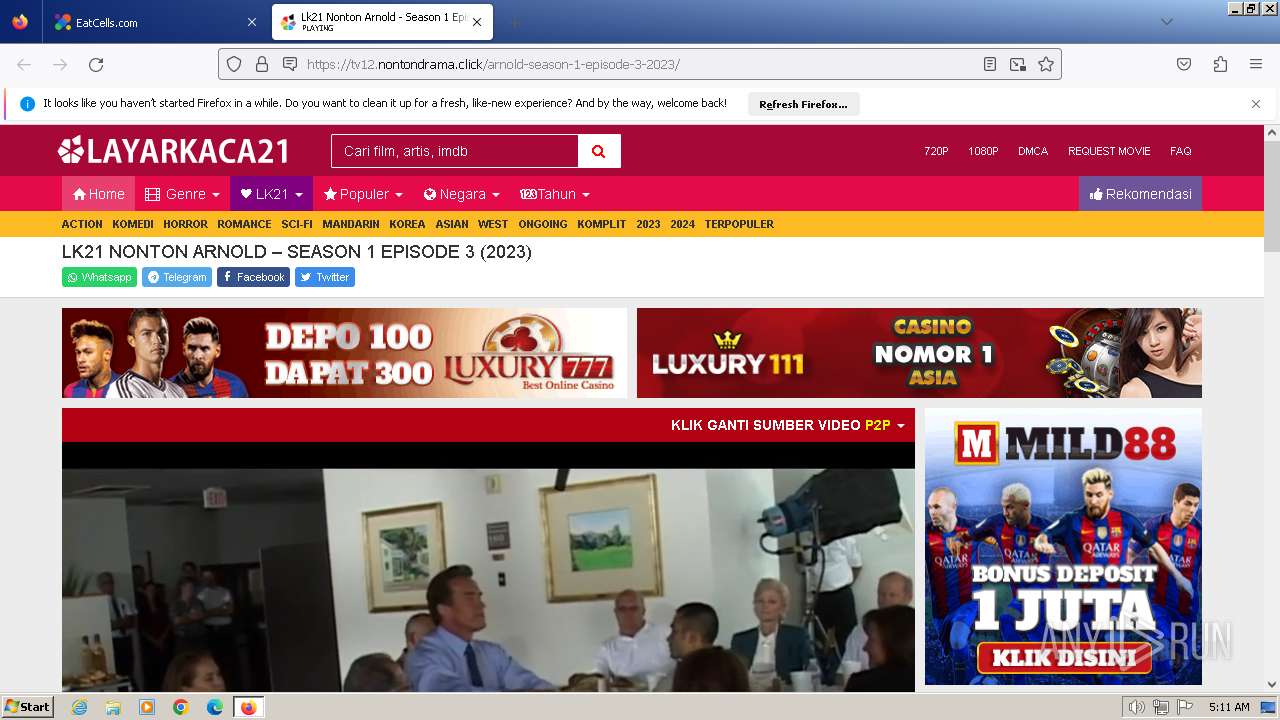Image resolution: width=1280 pixels, height=720 pixels.
Task: Open KLIK GANTI SUMBER VIDEO P2P dropdown
Action: coord(788,425)
